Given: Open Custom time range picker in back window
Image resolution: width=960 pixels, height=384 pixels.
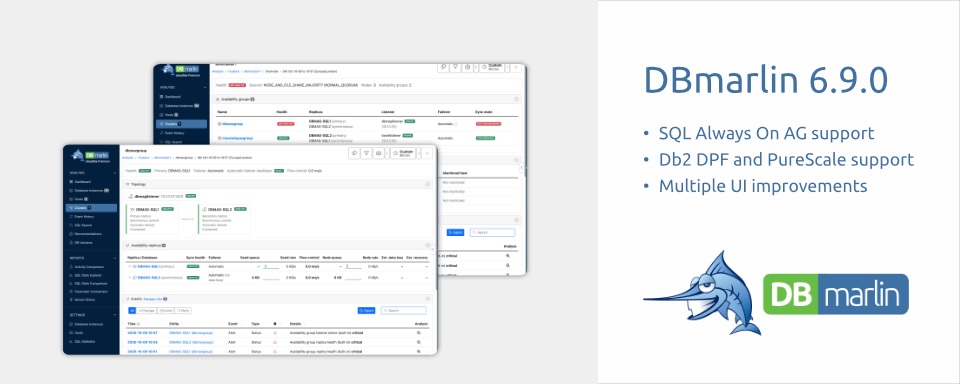Looking at the screenshot, I should pyautogui.click(x=493, y=67).
